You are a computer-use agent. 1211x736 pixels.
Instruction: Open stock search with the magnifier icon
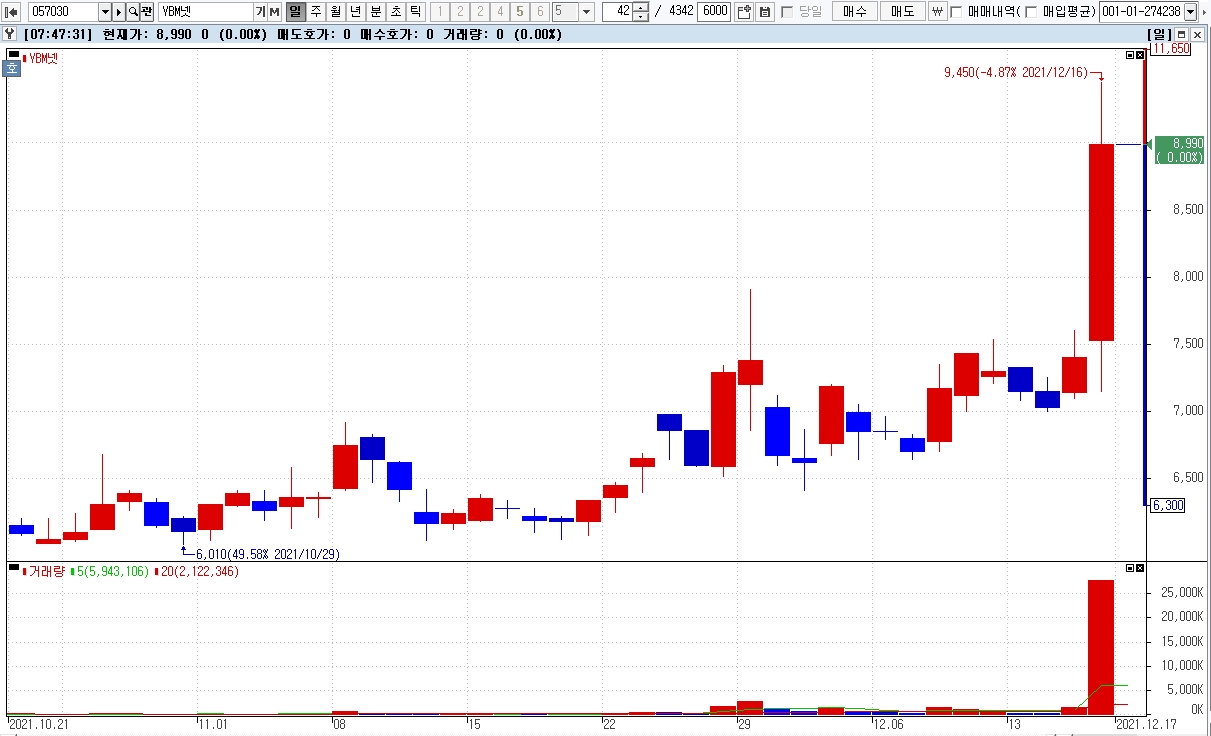(133, 12)
